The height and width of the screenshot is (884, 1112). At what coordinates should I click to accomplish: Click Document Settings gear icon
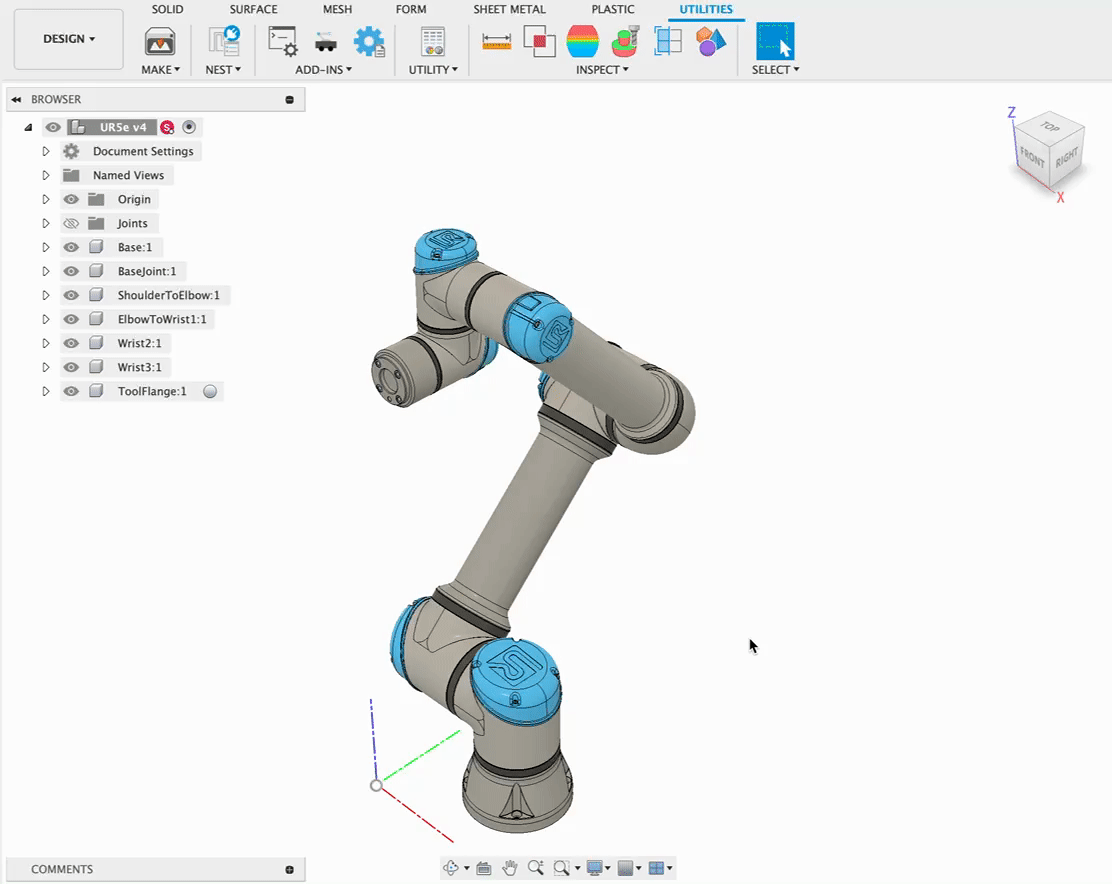(71, 151)
